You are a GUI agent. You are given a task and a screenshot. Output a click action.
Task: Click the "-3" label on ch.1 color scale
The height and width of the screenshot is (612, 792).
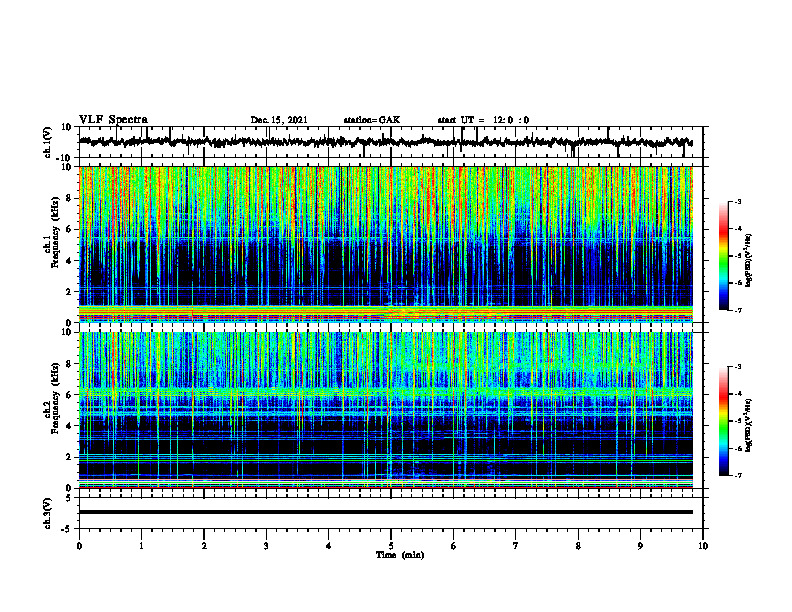point(737,202)
